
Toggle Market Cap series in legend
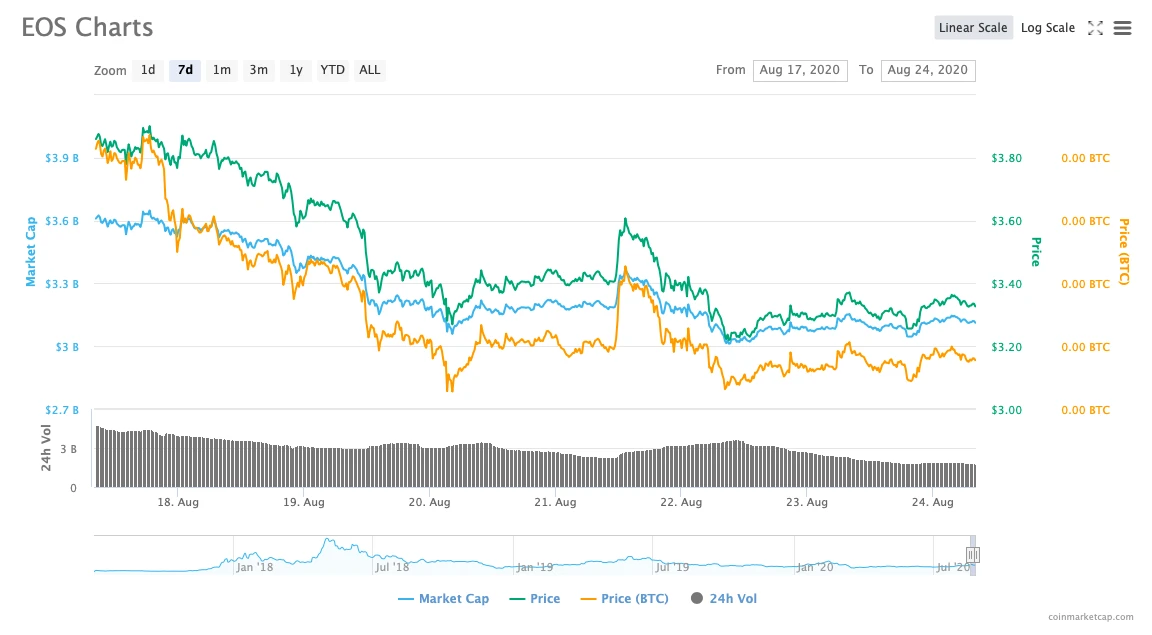[x=443, y=598]
